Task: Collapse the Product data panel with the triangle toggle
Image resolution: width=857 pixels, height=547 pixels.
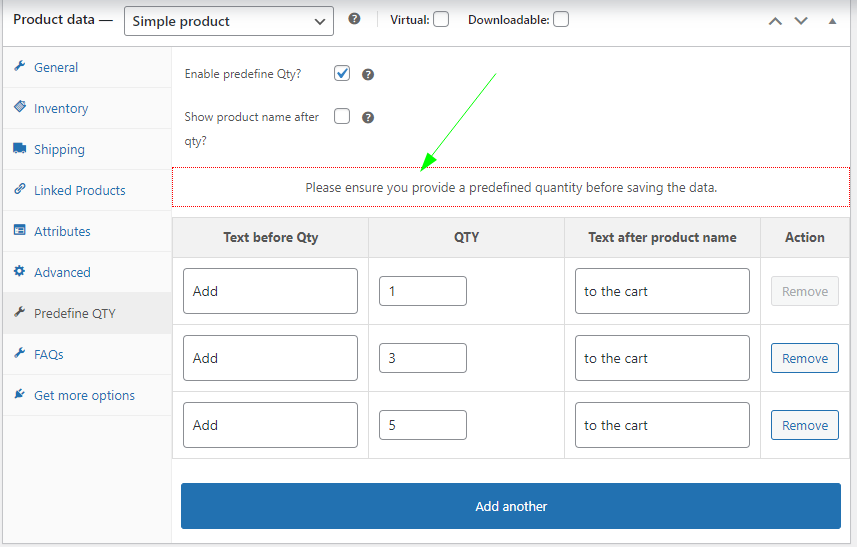Action: click(832, 20)
